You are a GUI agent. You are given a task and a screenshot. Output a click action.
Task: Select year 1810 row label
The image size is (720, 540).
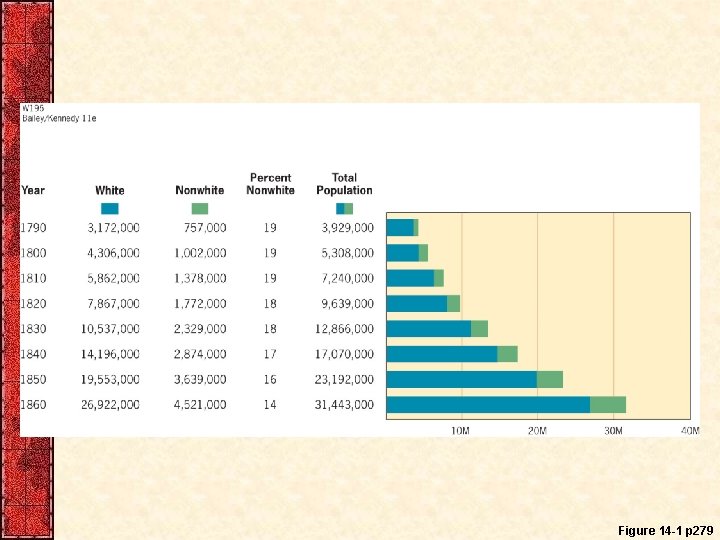pos(33,278)
